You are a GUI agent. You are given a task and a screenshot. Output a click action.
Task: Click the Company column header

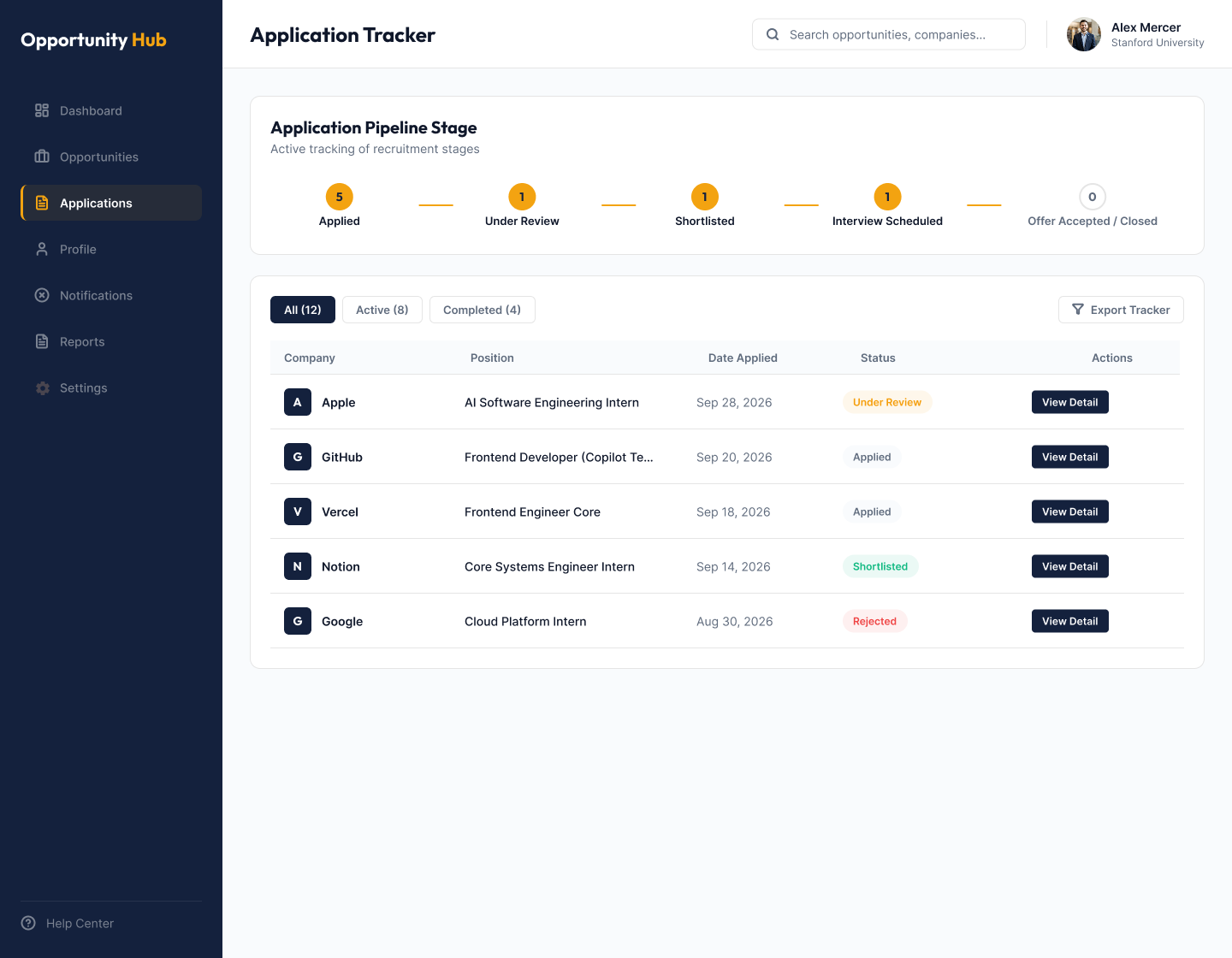click(x=310, y=358)
